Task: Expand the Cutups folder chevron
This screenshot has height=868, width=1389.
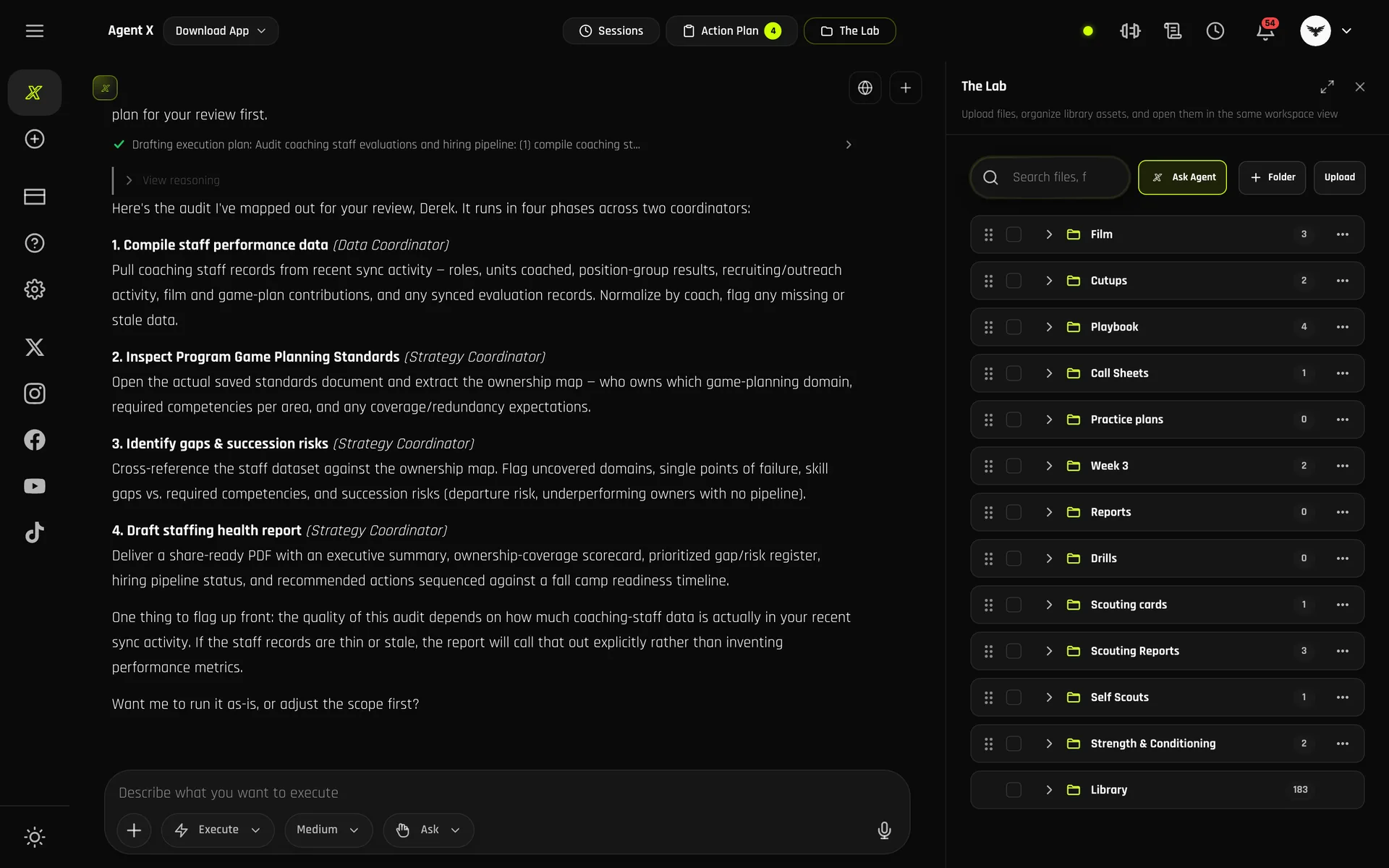Action: pos(1049,281)
